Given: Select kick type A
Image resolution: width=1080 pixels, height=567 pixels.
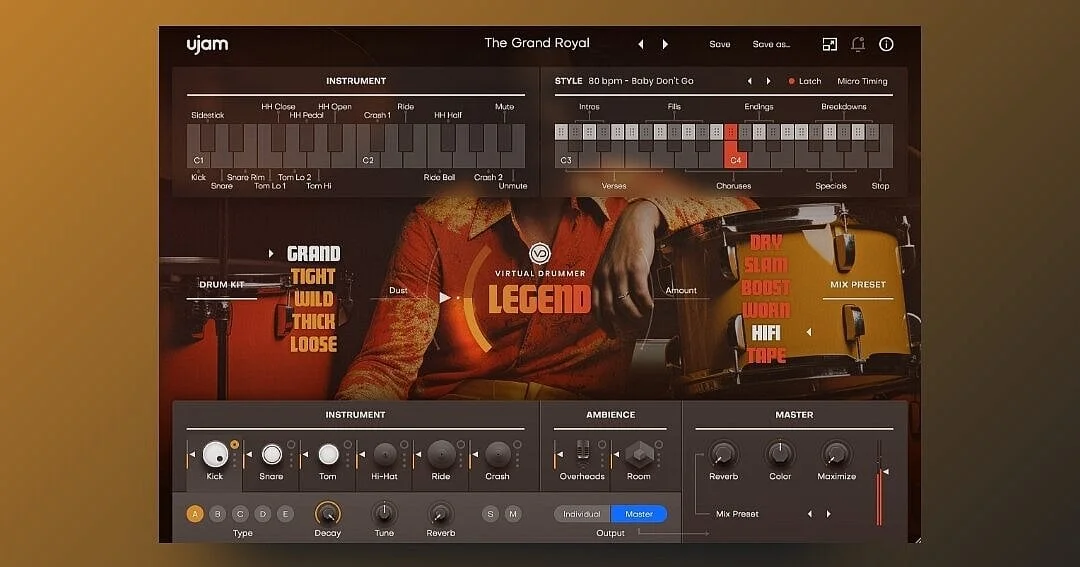Looking at the screenshot, I should 195,514.
